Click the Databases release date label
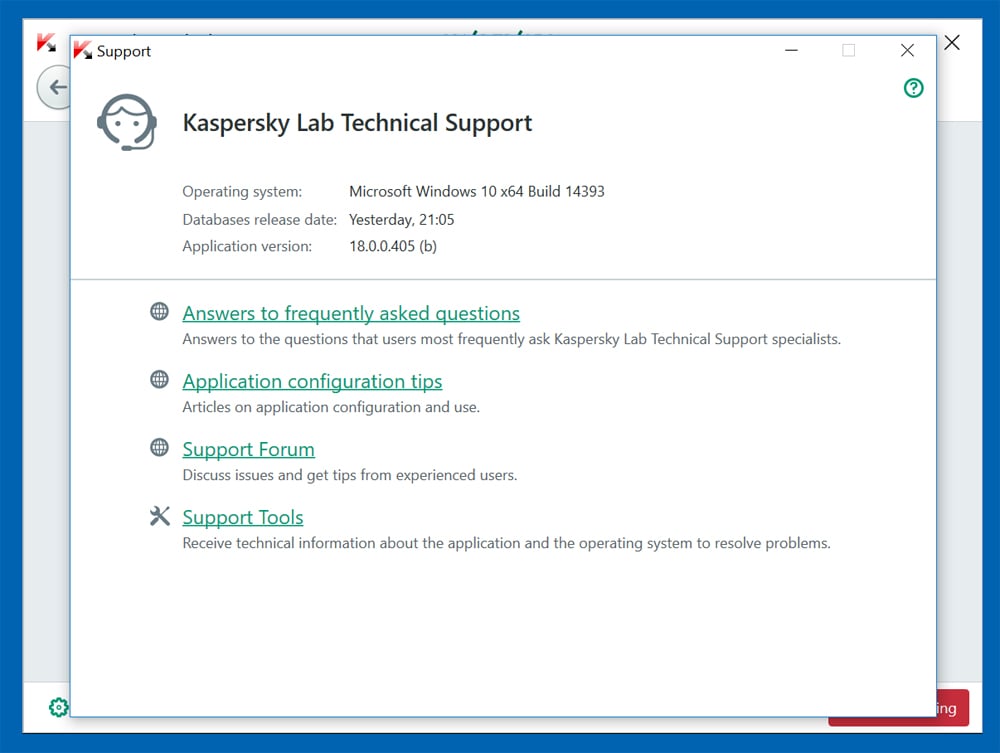 pyautogui.click(x=260, y=219)
